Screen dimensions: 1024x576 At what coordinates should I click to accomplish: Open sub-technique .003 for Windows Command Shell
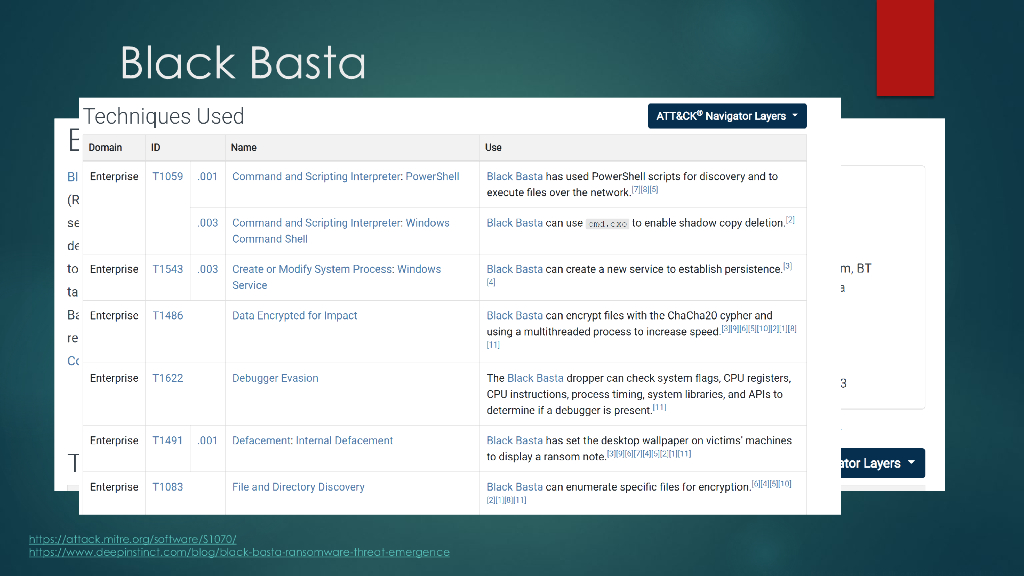208,223
